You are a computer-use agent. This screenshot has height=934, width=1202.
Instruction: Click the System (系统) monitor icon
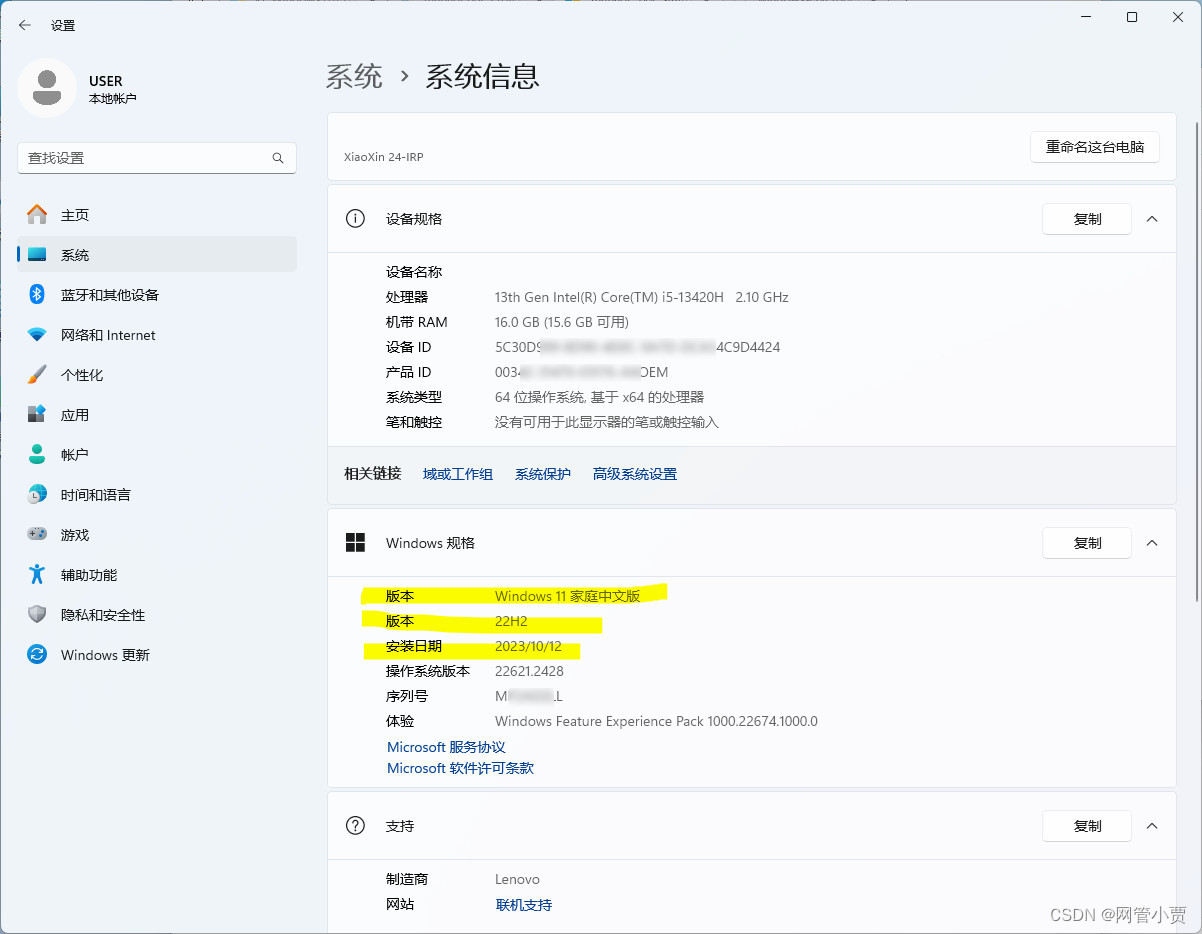pyautogui.click(x=37, y=255)
